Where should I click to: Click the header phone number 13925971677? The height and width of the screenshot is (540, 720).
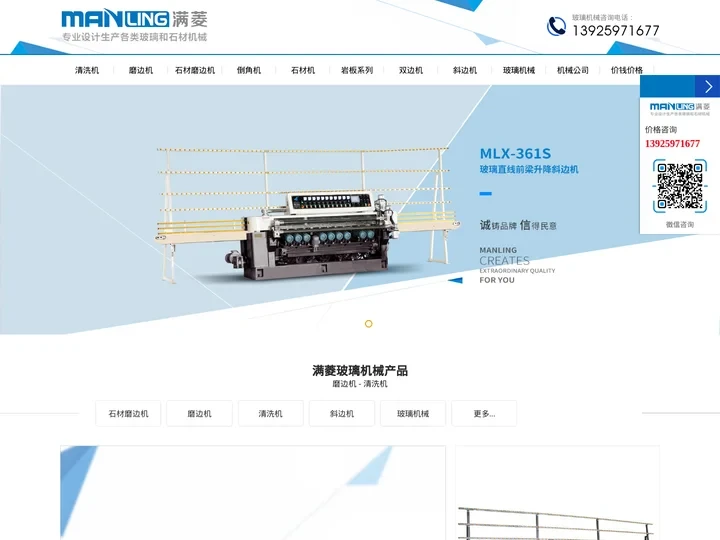pos(616,31)
